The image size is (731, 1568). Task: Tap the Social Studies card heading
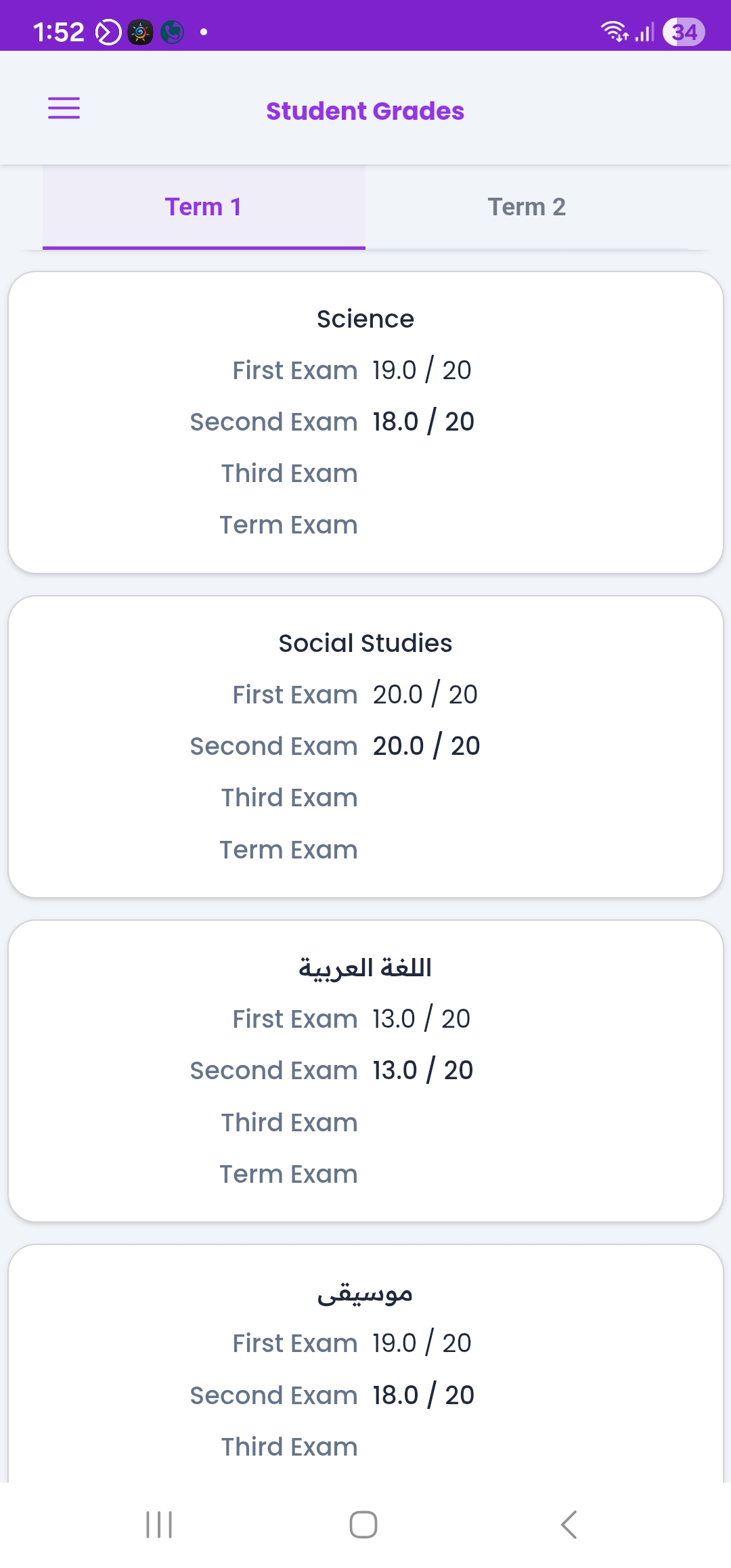coord(365,643)
